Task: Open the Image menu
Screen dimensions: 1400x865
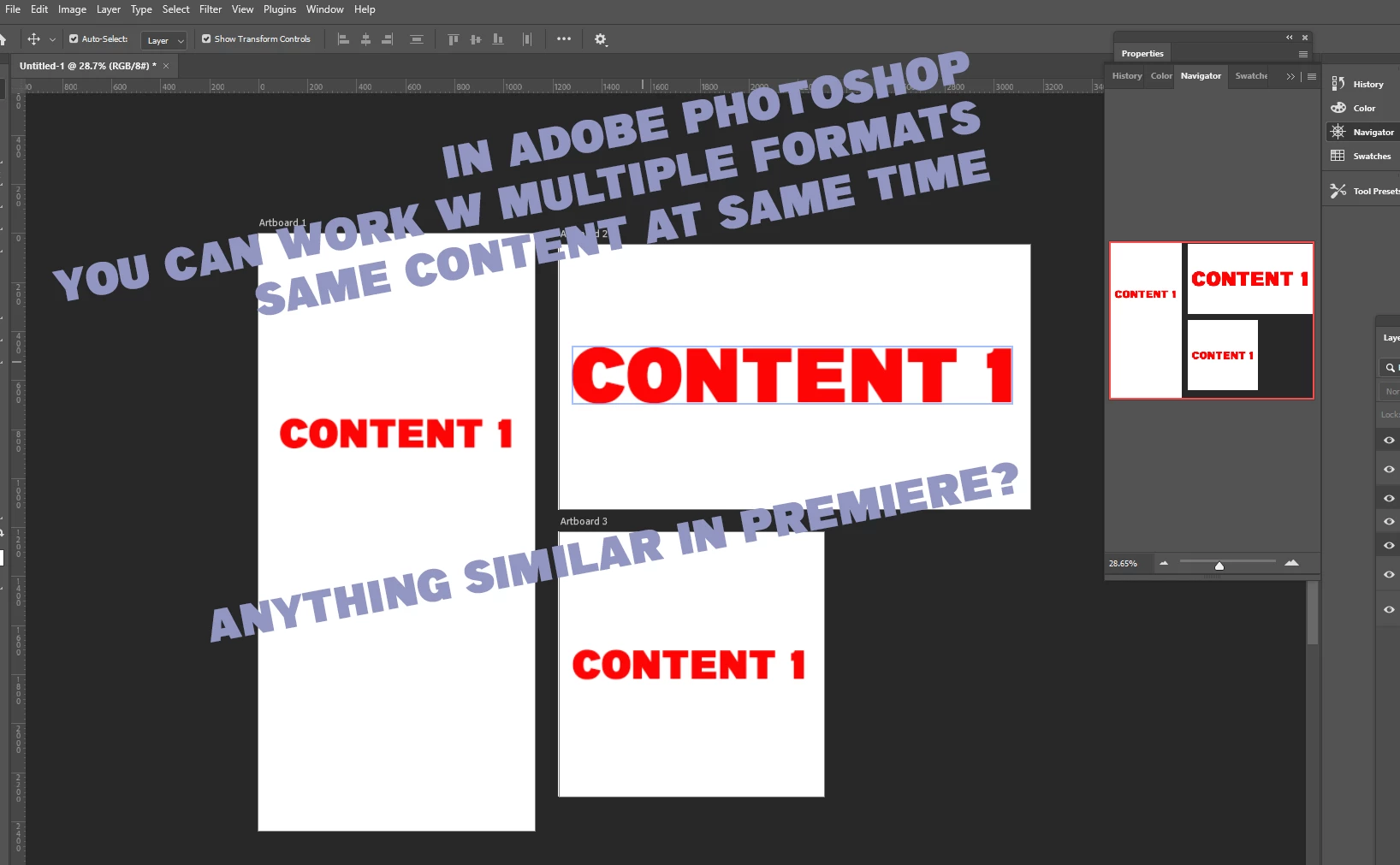Action: tap(72, 9)
